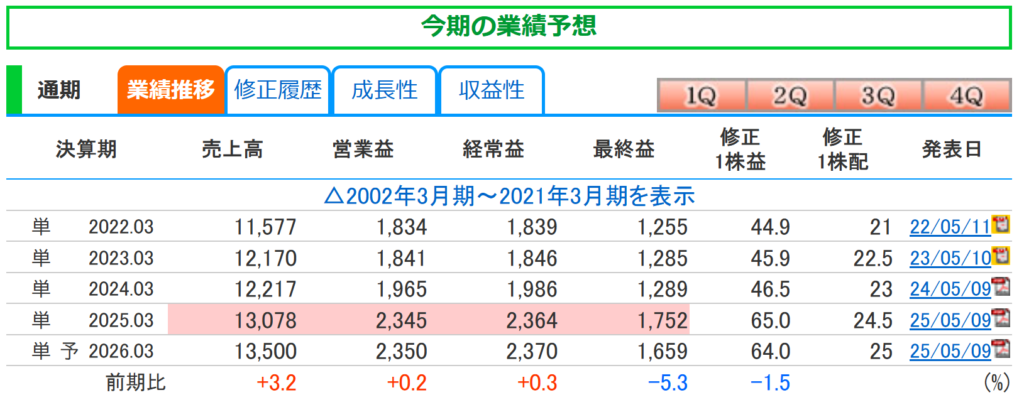Select the 2023.03 period cell
This screenshot has width=1024, height=395.
(x=121, y=259)
